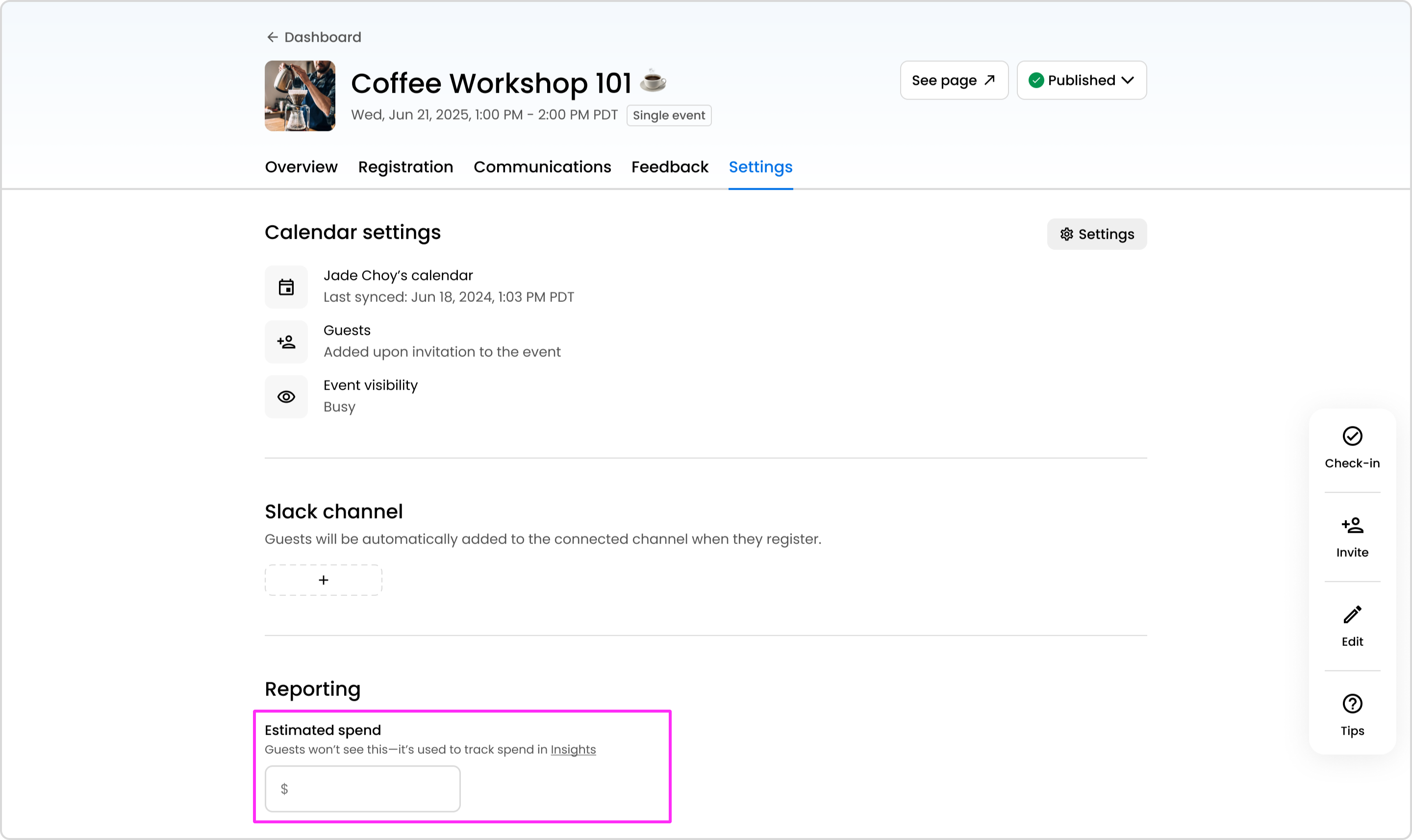Click the Single event badge

[668, 116]
